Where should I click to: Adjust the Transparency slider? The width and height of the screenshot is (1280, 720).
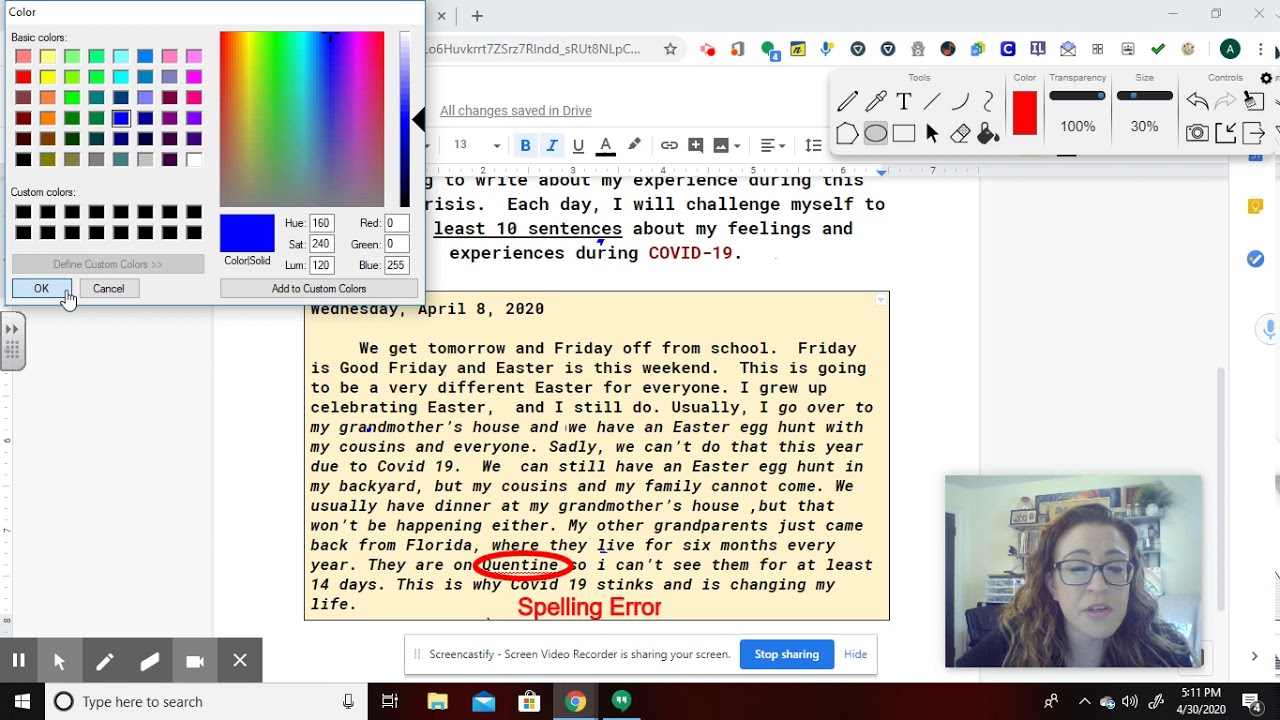(1077, 96)
